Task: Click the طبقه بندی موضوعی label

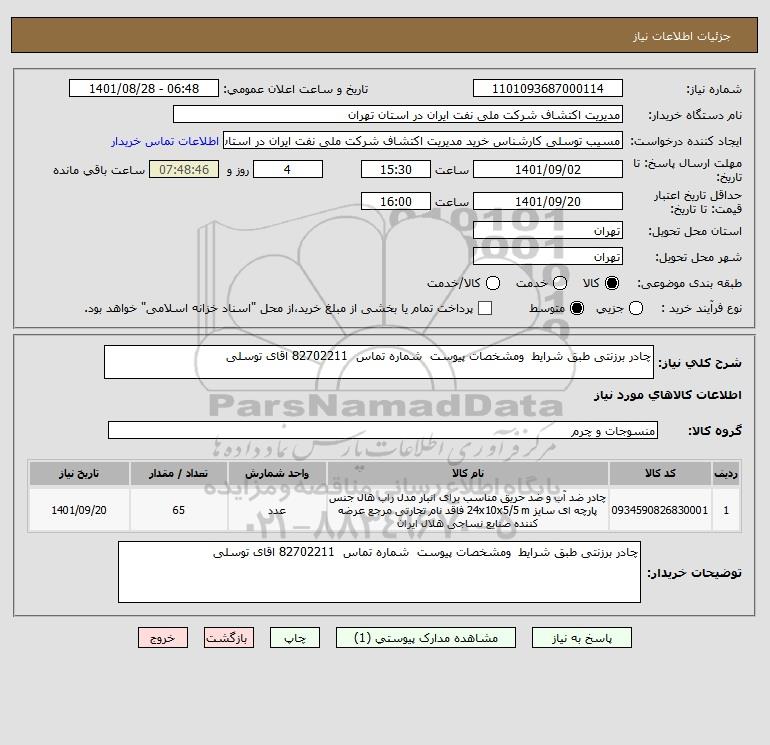Action: click(x=689, y=283)
